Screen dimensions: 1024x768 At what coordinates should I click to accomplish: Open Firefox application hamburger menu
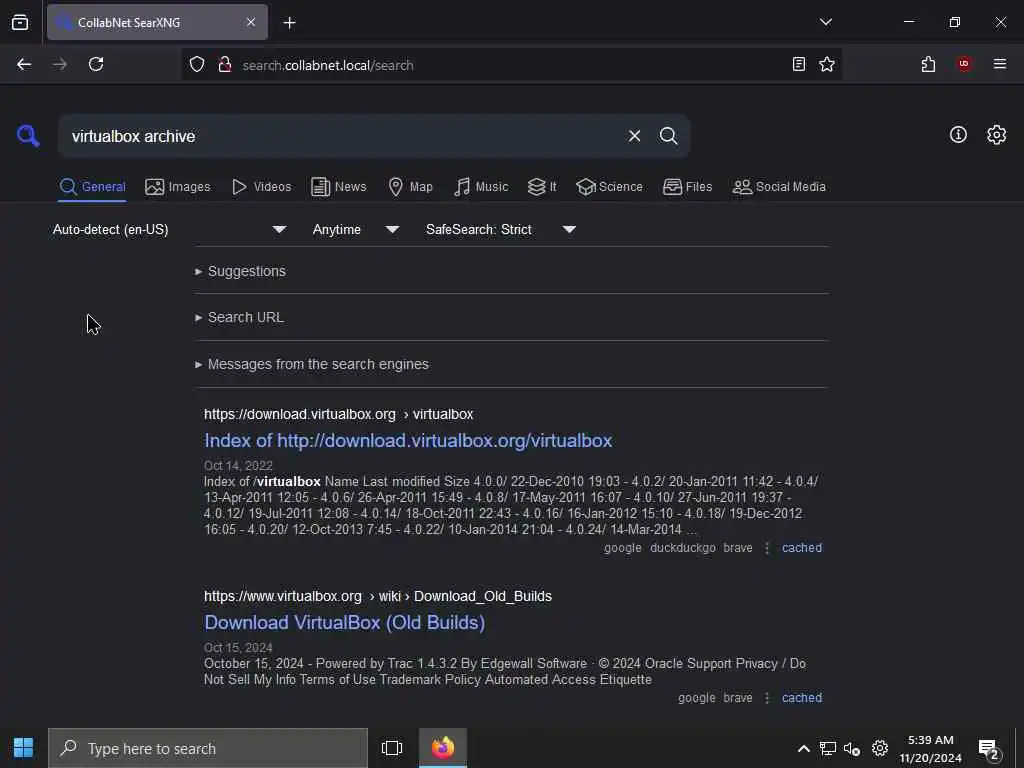1000,64
